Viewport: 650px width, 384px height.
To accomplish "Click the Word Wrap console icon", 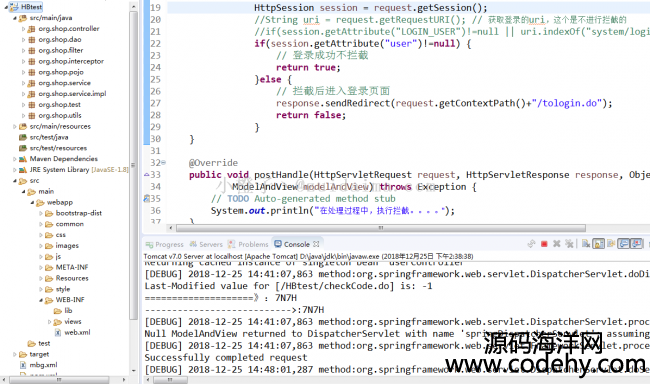I will click(611, 244).
